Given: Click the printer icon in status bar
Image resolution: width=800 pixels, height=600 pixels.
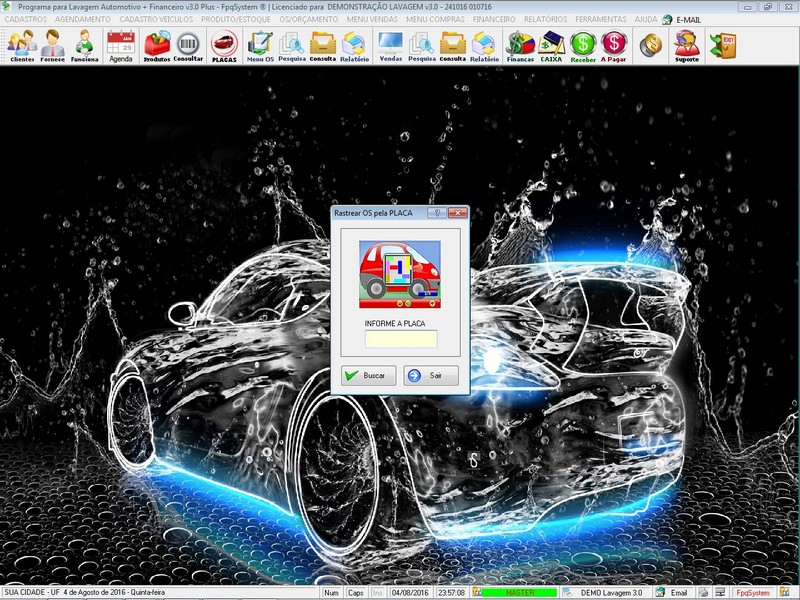Looking at the screenshot, I should pyautogui.click(x=704, y=592).
